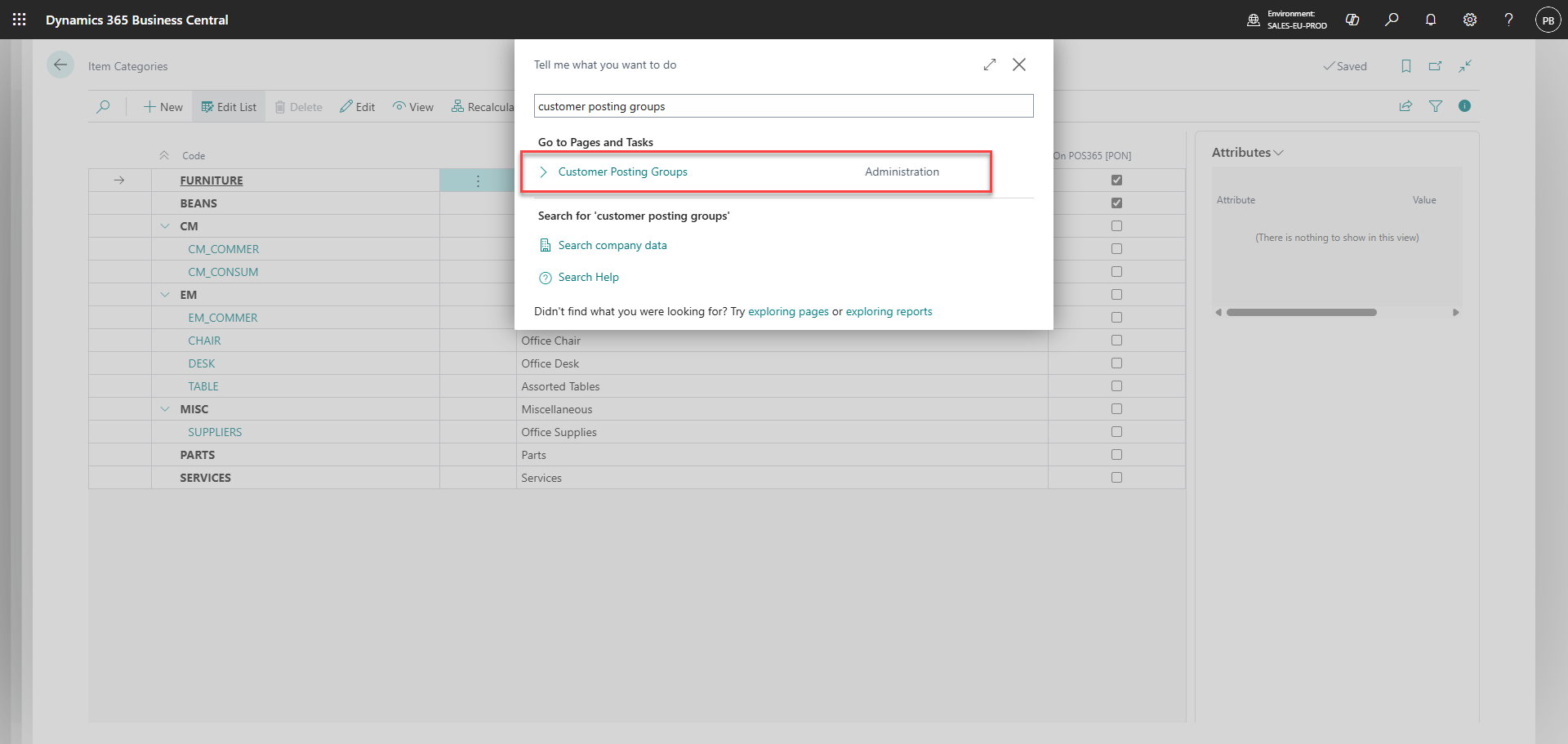Toggle POS365 checkbox for Parts row
The height and width of the screenshot is (744, 1568).
tap(1116, 455)
